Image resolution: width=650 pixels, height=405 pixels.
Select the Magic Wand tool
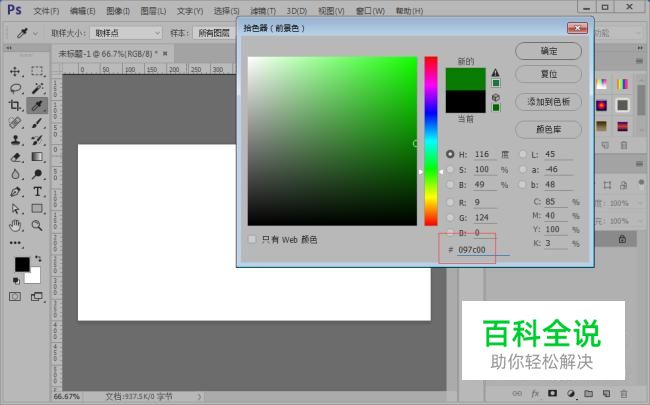(x=37, y=88)
